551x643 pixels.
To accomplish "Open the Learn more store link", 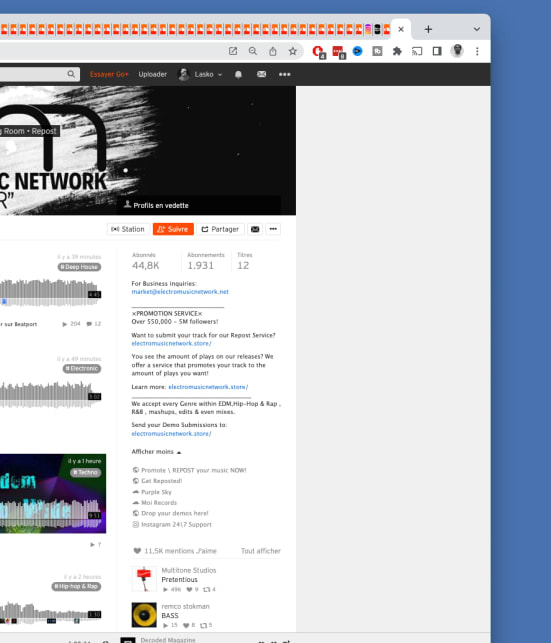I will tap(208, 387).
